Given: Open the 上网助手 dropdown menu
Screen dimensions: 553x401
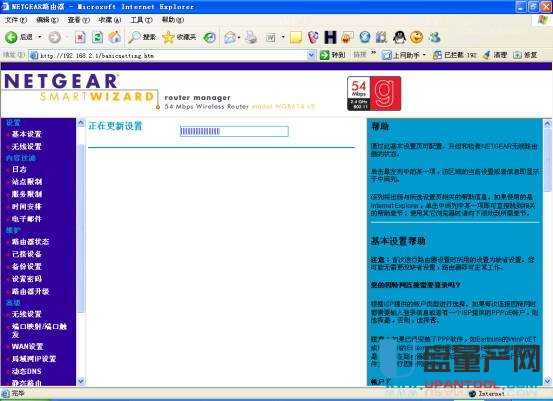Looking at the screenshot, I should click(x=424, y=55).
